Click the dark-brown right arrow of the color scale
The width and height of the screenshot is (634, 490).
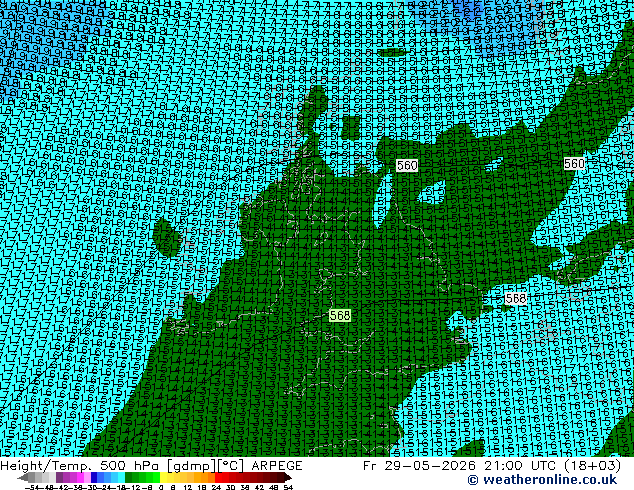pos(288,477)
